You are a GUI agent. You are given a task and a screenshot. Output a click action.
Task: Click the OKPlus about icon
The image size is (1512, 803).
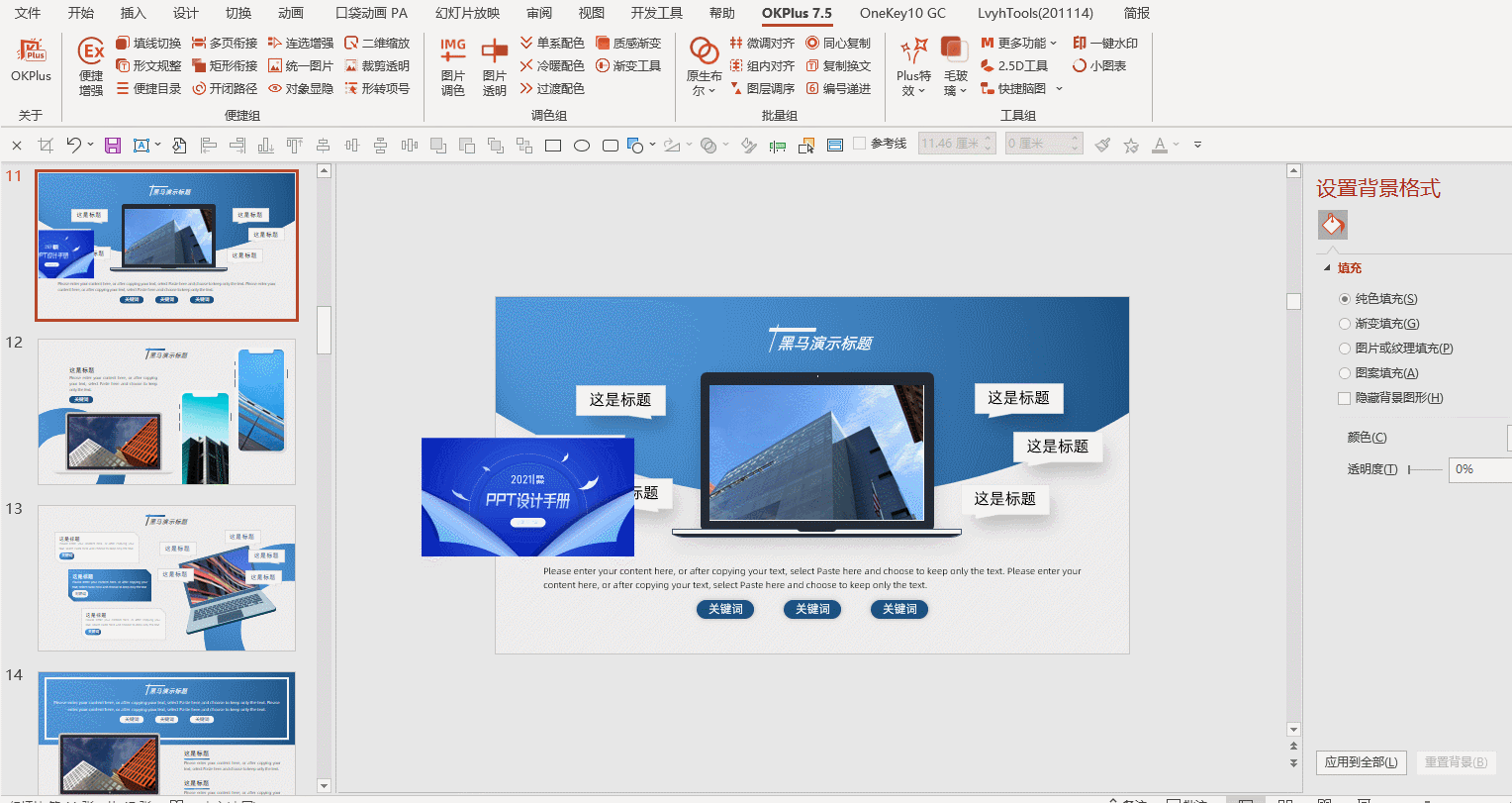click(31, 51)
